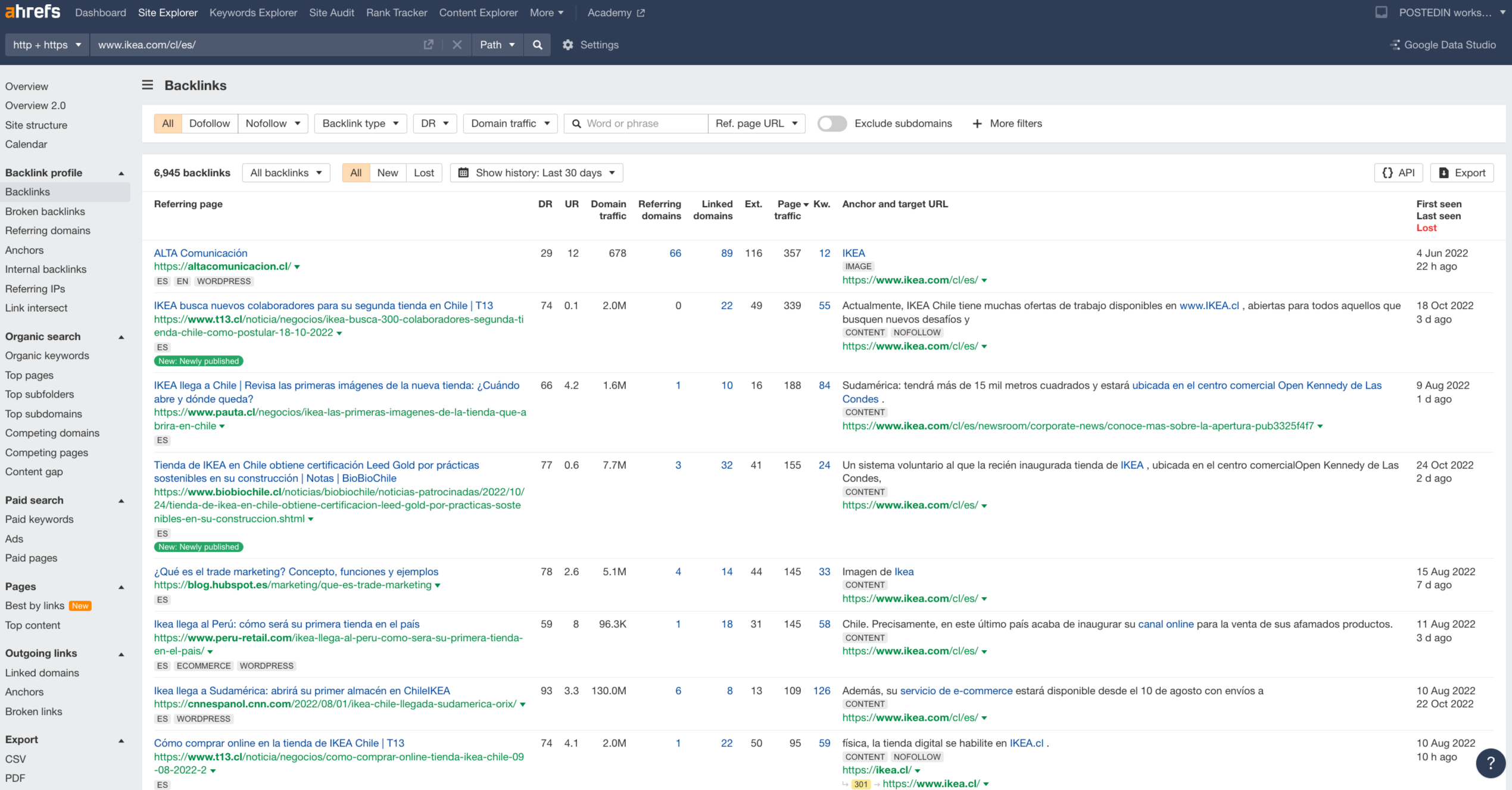
Task: Select All history toggle next to New
Action: pos(356,173)
